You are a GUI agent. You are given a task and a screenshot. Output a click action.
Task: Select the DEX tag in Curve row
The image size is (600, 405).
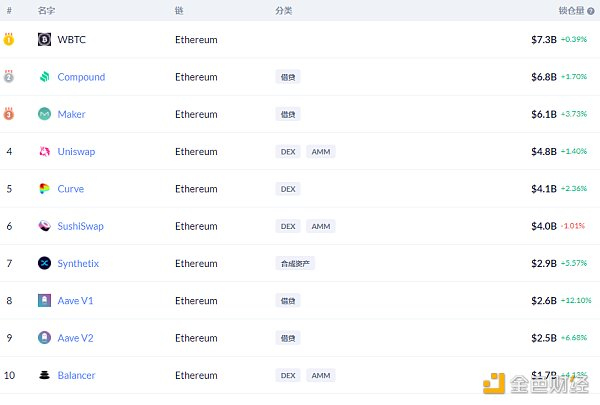tap(288, 189)
